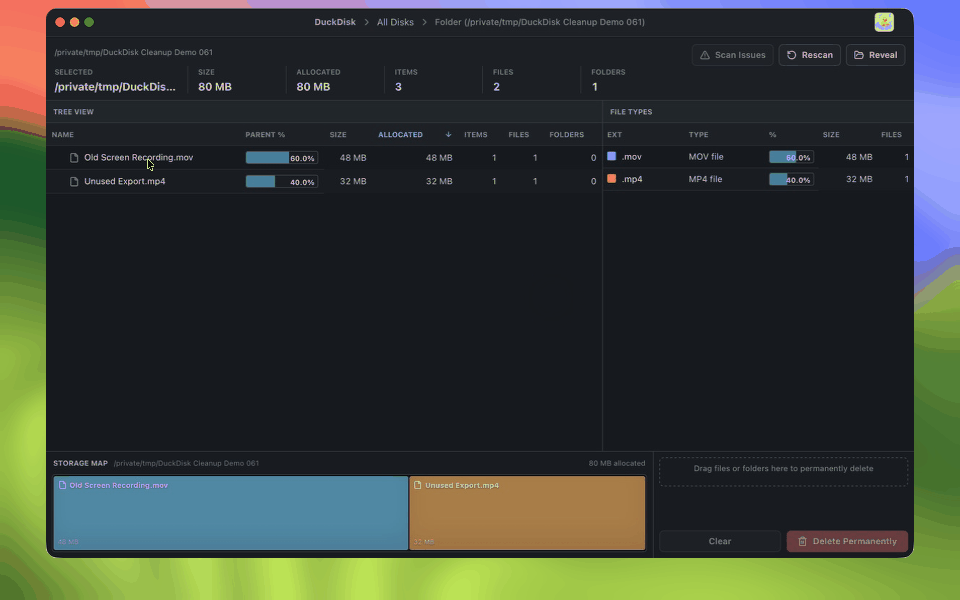Image resolution: width=960 pixels, height=600 pixels.
Task: Click file icon in Old Screen Recording map tile
Action: [62, 485]
